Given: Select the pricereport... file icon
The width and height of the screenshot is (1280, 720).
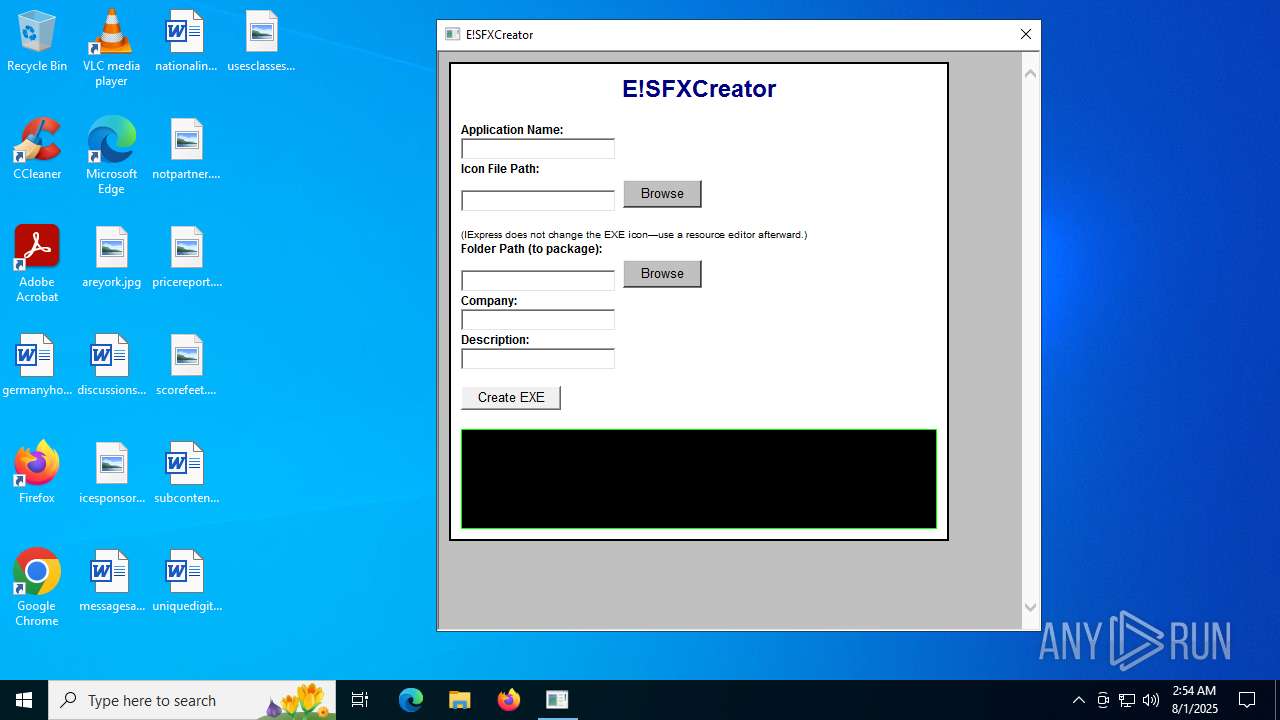Looking at the screenshot, I should pos(186,258).
